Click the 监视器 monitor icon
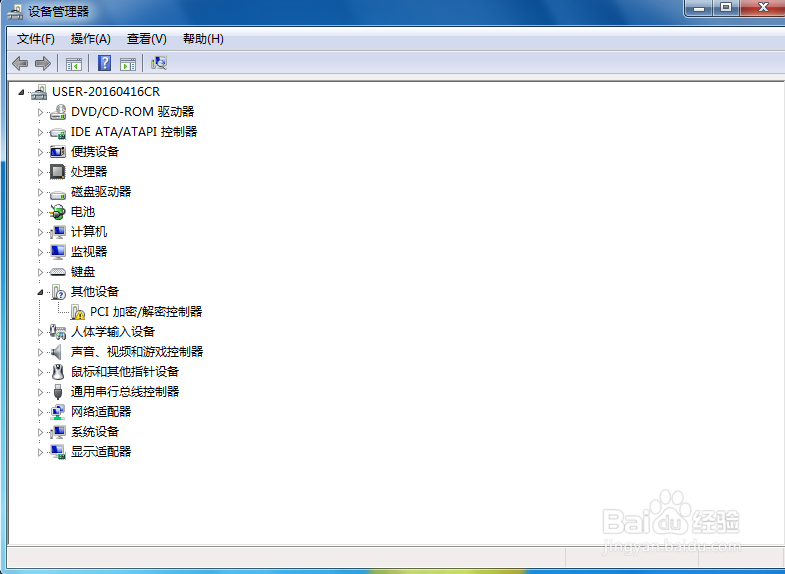 pyautogui.click(x=58, y=252)
